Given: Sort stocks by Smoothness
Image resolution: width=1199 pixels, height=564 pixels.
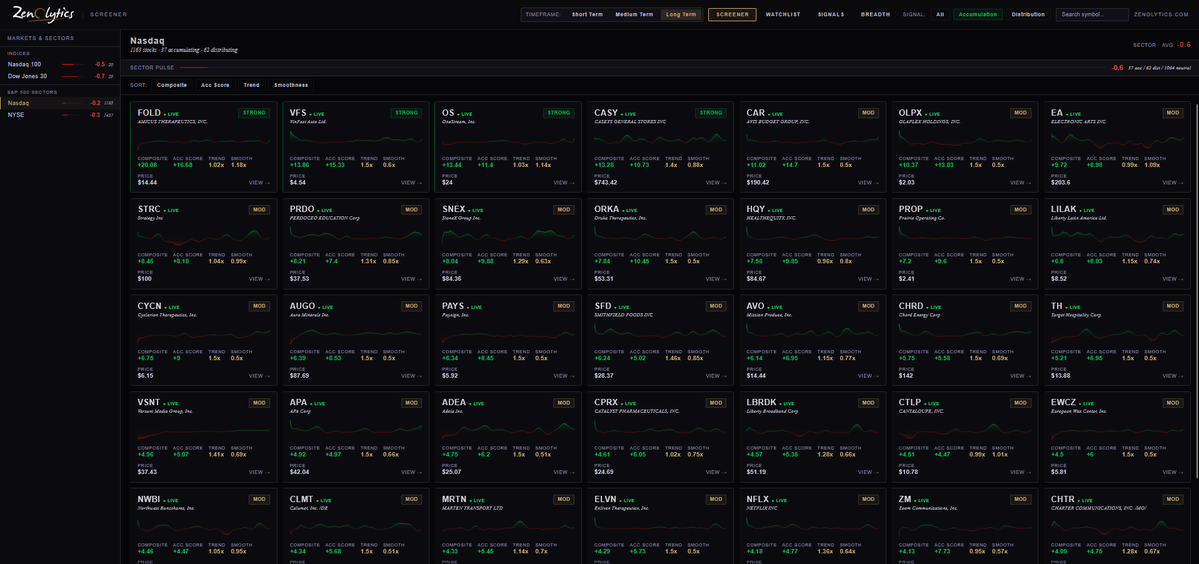Looking at the screenshot, I should (x=291, y=85).
